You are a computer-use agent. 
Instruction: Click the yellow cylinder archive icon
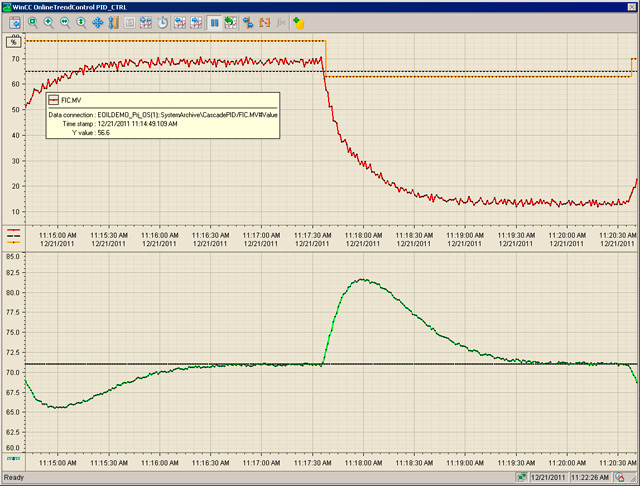coord(298,22)
